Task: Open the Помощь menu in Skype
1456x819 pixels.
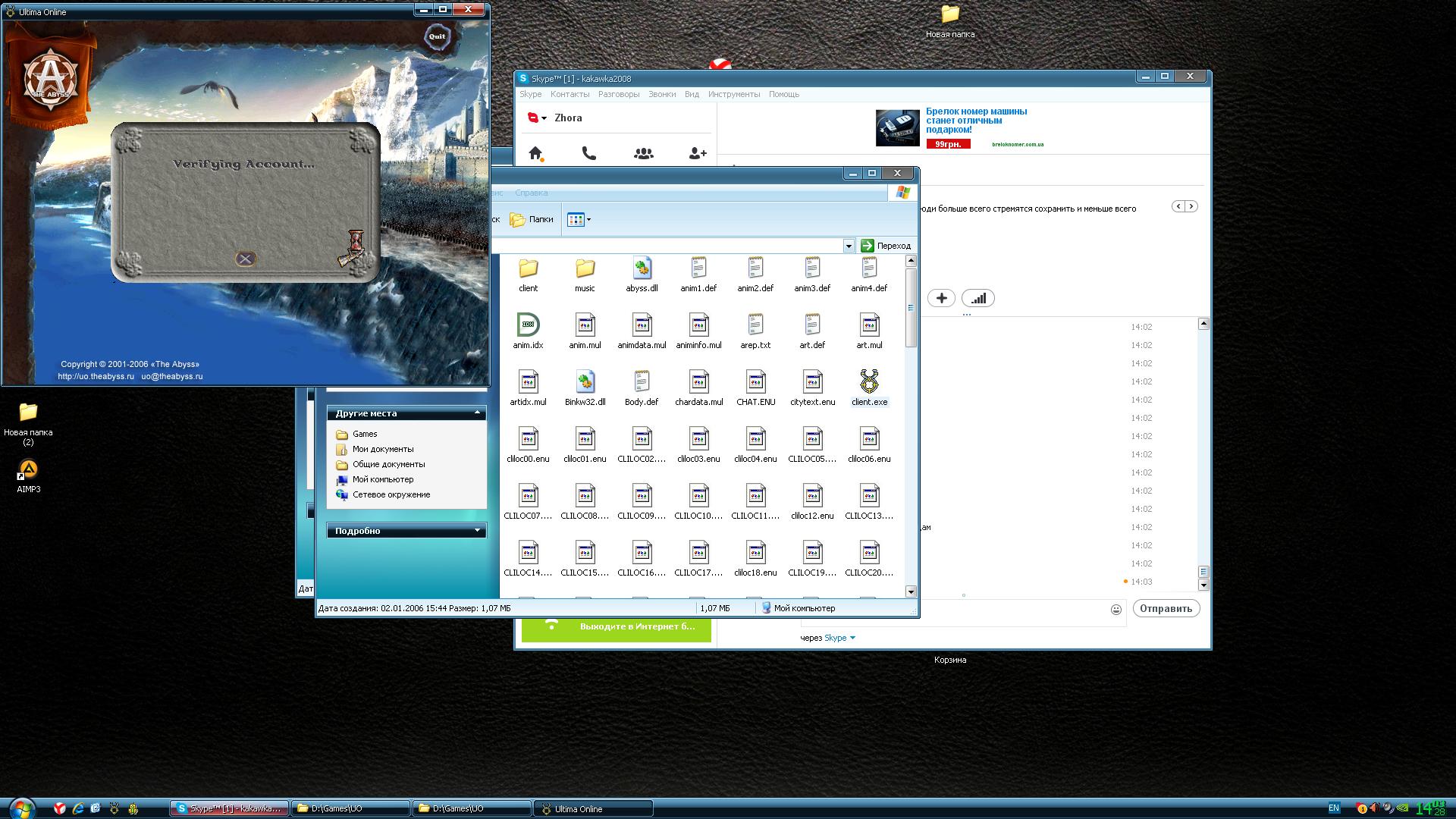Action: pos(784,94)
